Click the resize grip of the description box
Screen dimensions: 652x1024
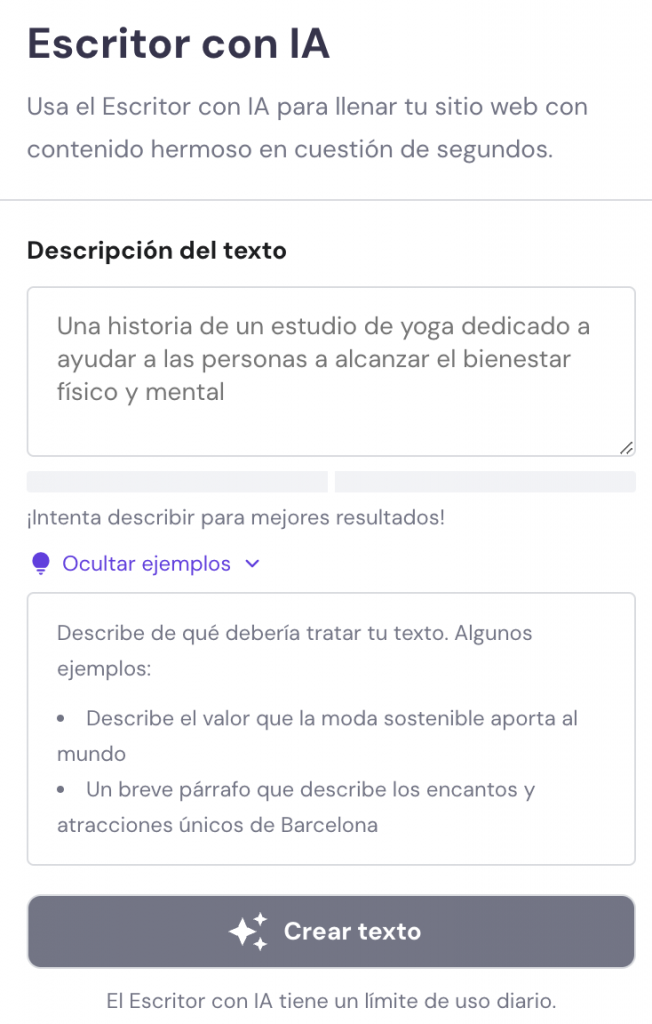point(627,448)
